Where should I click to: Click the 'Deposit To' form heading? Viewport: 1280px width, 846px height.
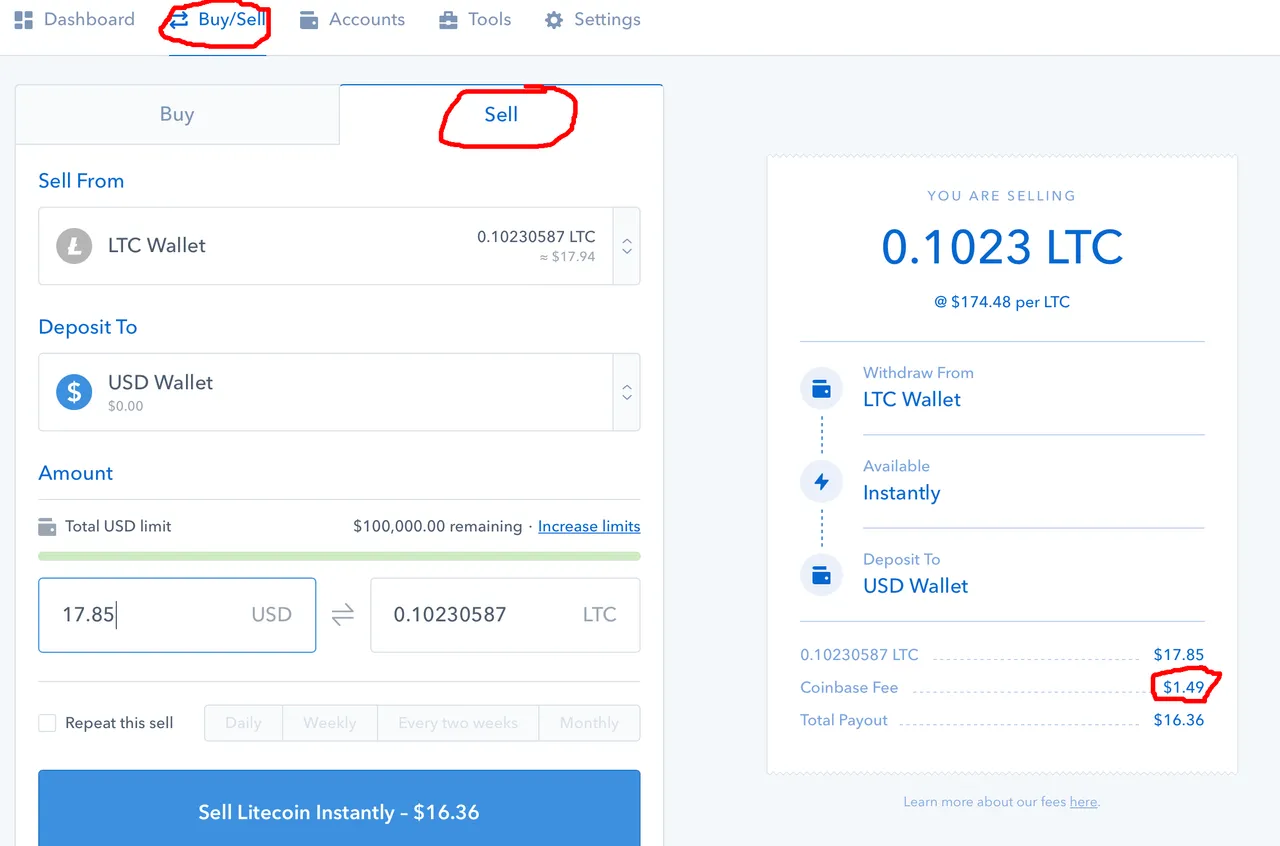(88, 327)
